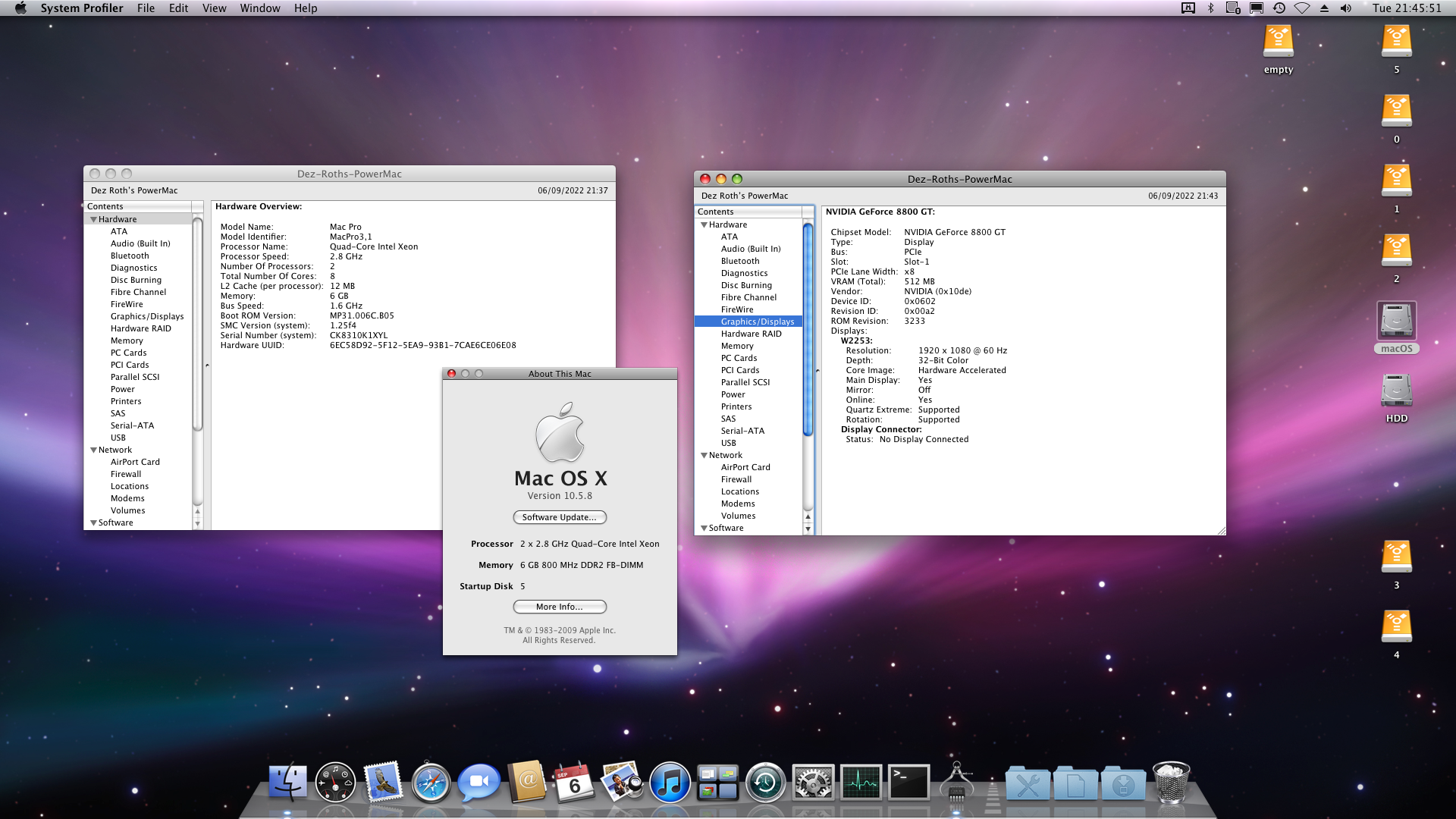Open iChat from the Dock
Image resolution: width=1456 pixels, height=819 pixels.
pyautogui.click(x=479, y=782)
